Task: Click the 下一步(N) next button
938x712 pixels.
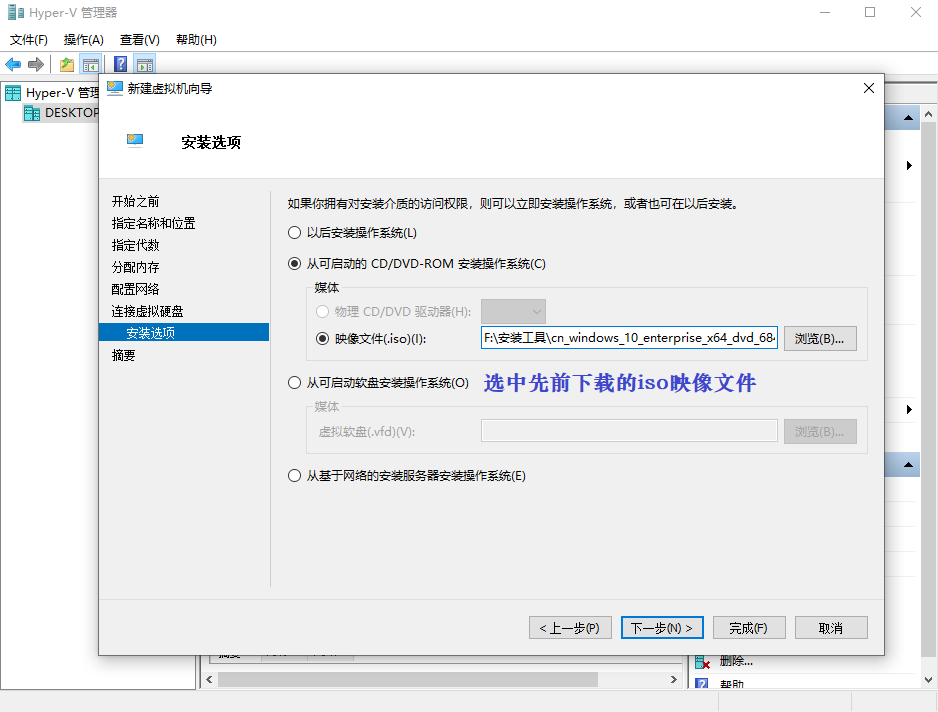Action: pyautogui.click(x=662, y=628)
